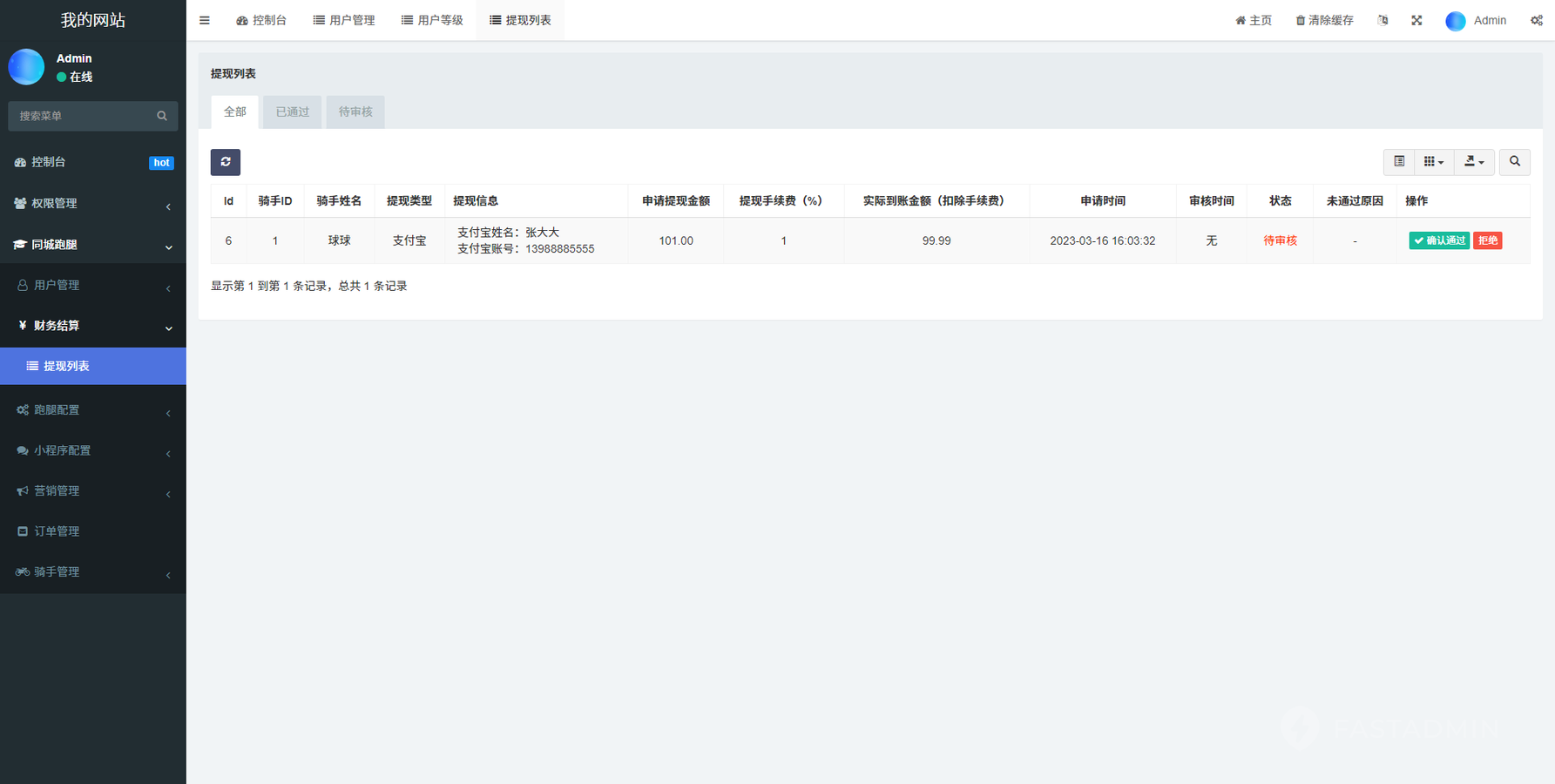Screen dimensions: 1555x784
Task: Click the magnifier in the menu search box
Action: pyautogui.click(x=162, y=116)
